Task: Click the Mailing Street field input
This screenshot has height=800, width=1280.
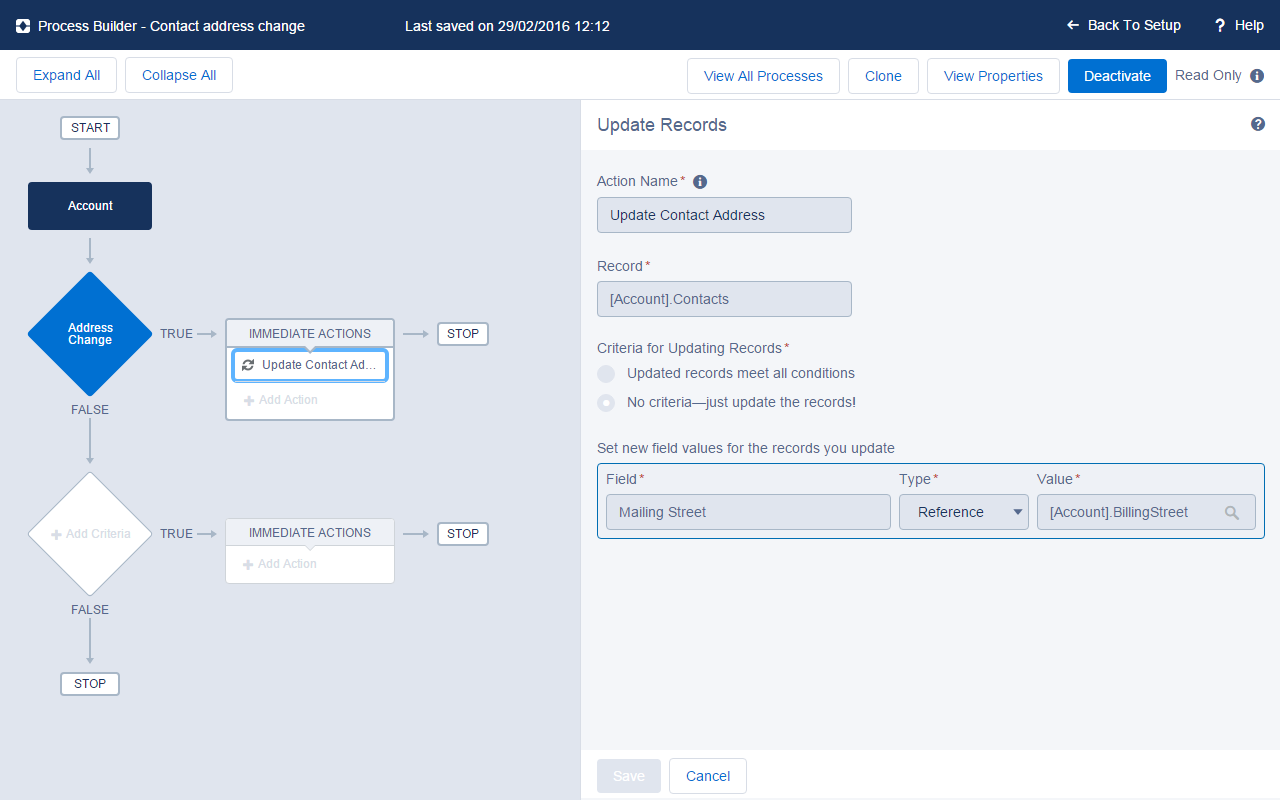Action: click(x=747, y=512)
